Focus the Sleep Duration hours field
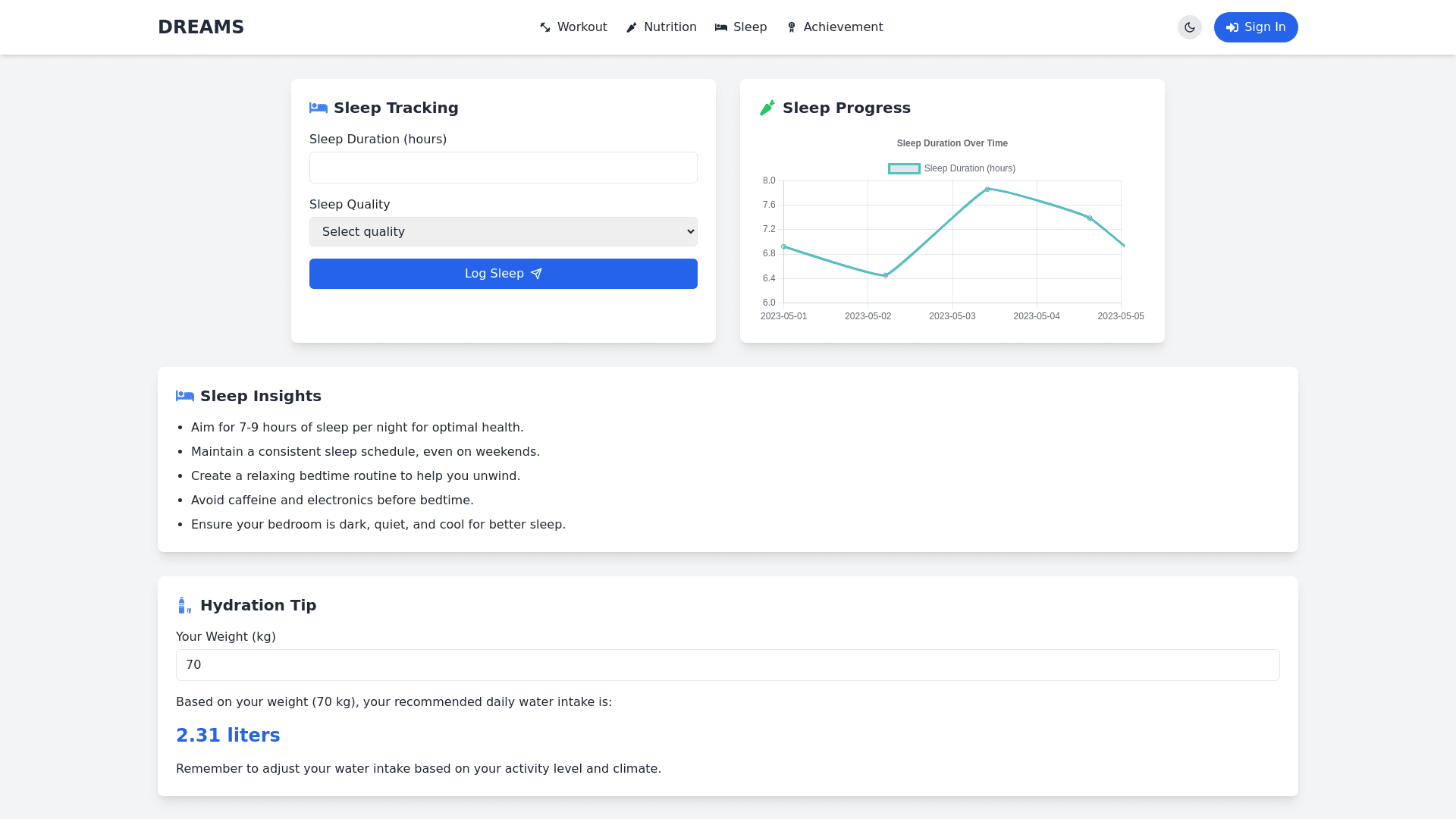Image resolution: width=1456 pixels, height=819 pixels. coord(504,168)
